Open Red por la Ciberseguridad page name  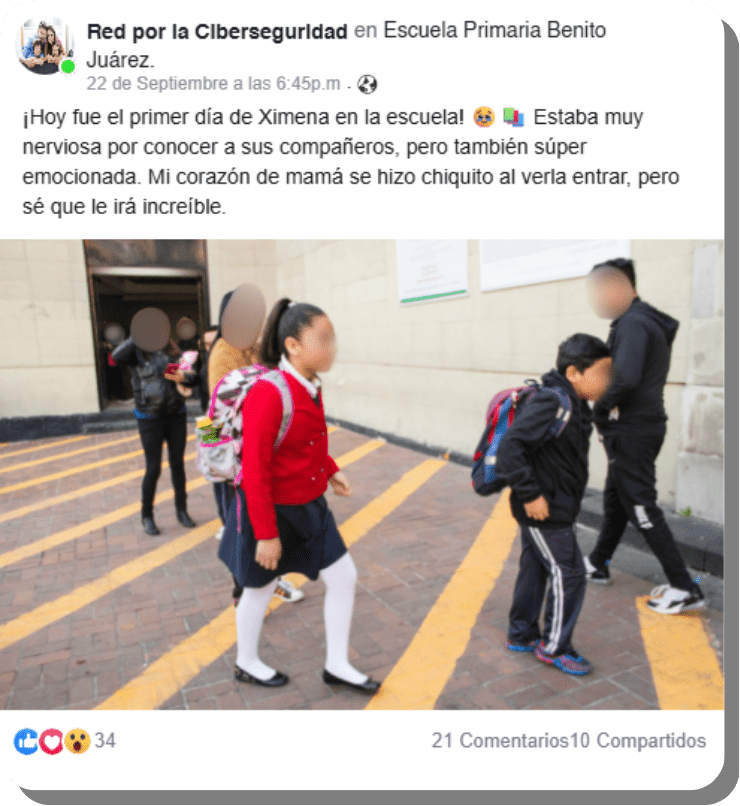point(217,31)
